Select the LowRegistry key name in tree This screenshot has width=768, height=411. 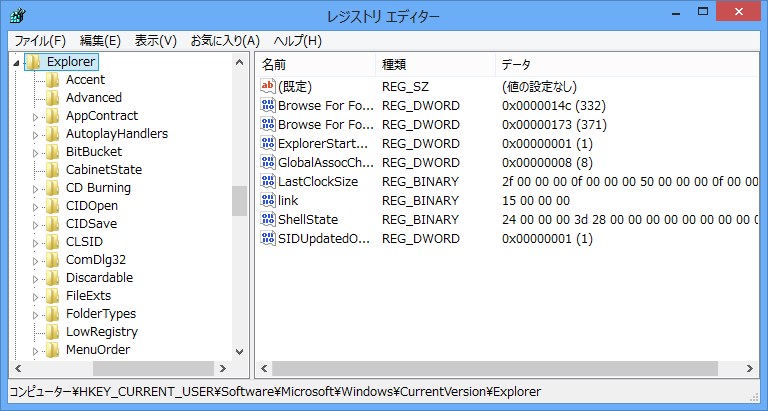click(102, 332)
